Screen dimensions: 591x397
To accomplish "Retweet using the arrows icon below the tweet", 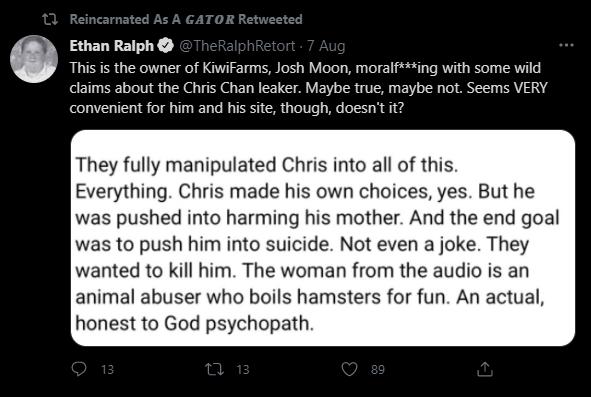I will [x=214, y=369].
